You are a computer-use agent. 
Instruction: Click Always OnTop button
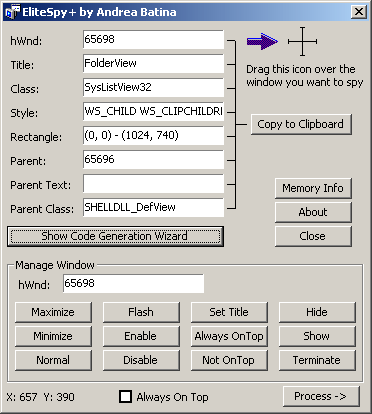tap(229, 336)
